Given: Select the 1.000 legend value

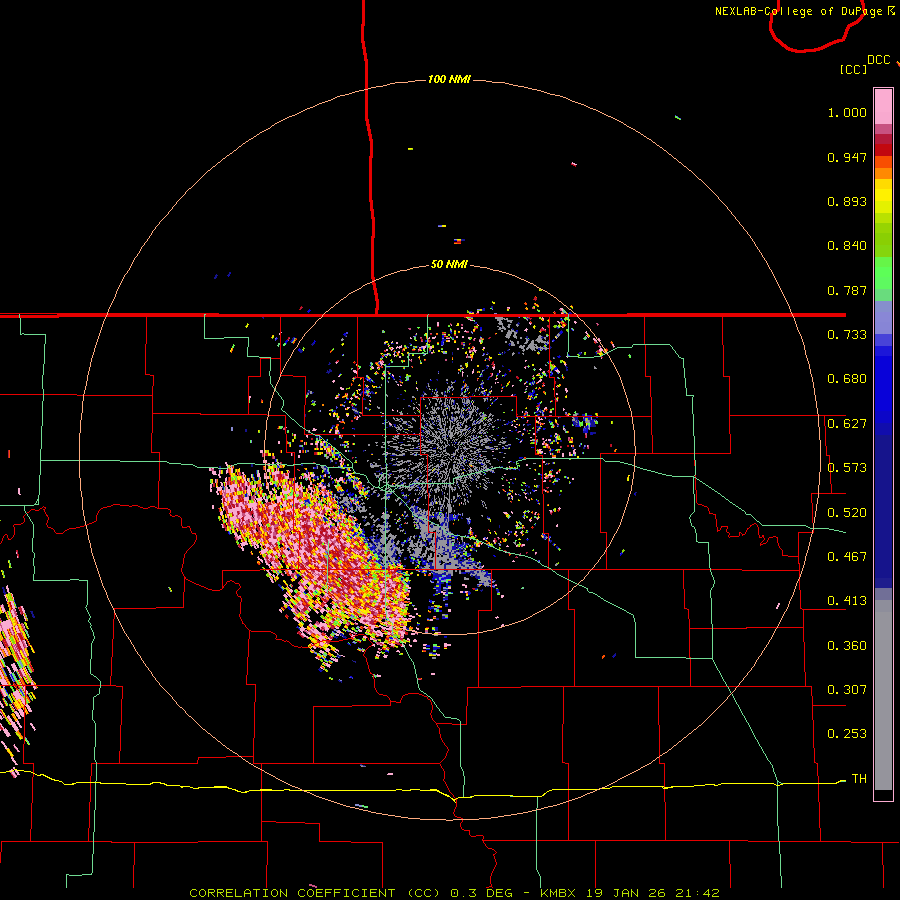Looking at the screenshot, I should click(847, 112).
